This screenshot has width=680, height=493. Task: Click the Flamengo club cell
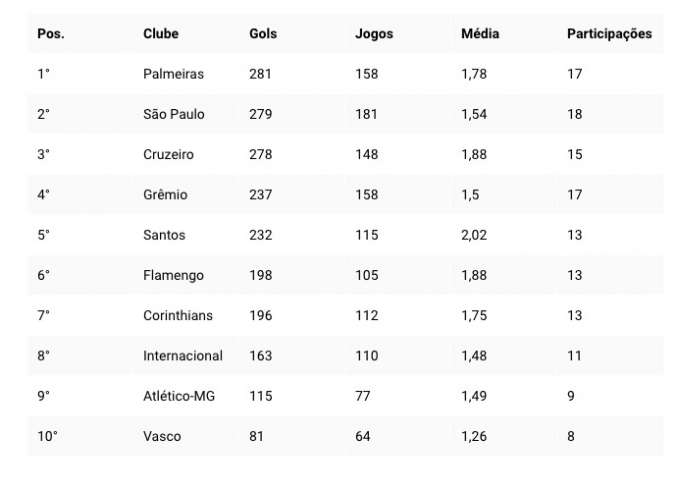(x=173, y=275)
